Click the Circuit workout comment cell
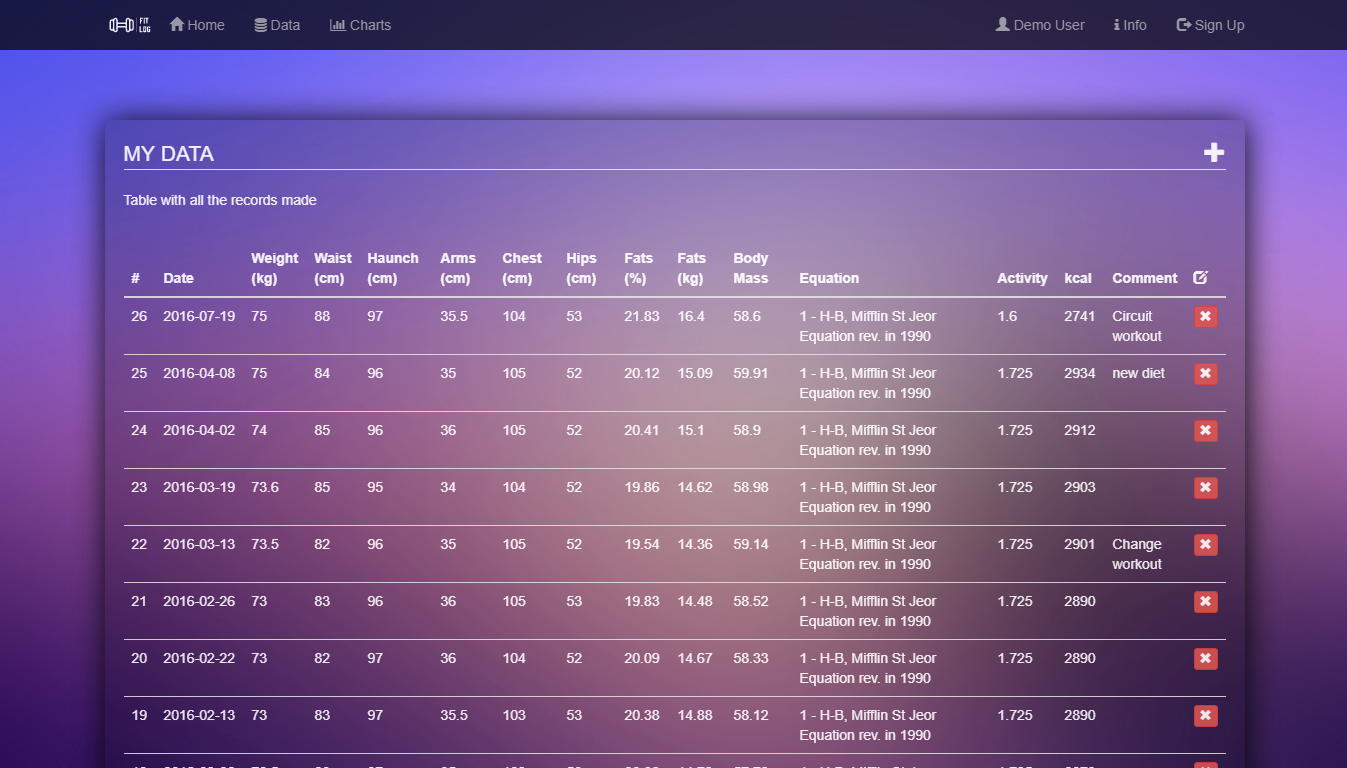The height and width of the screenshot is (768, 1347). click(1137, 326)
